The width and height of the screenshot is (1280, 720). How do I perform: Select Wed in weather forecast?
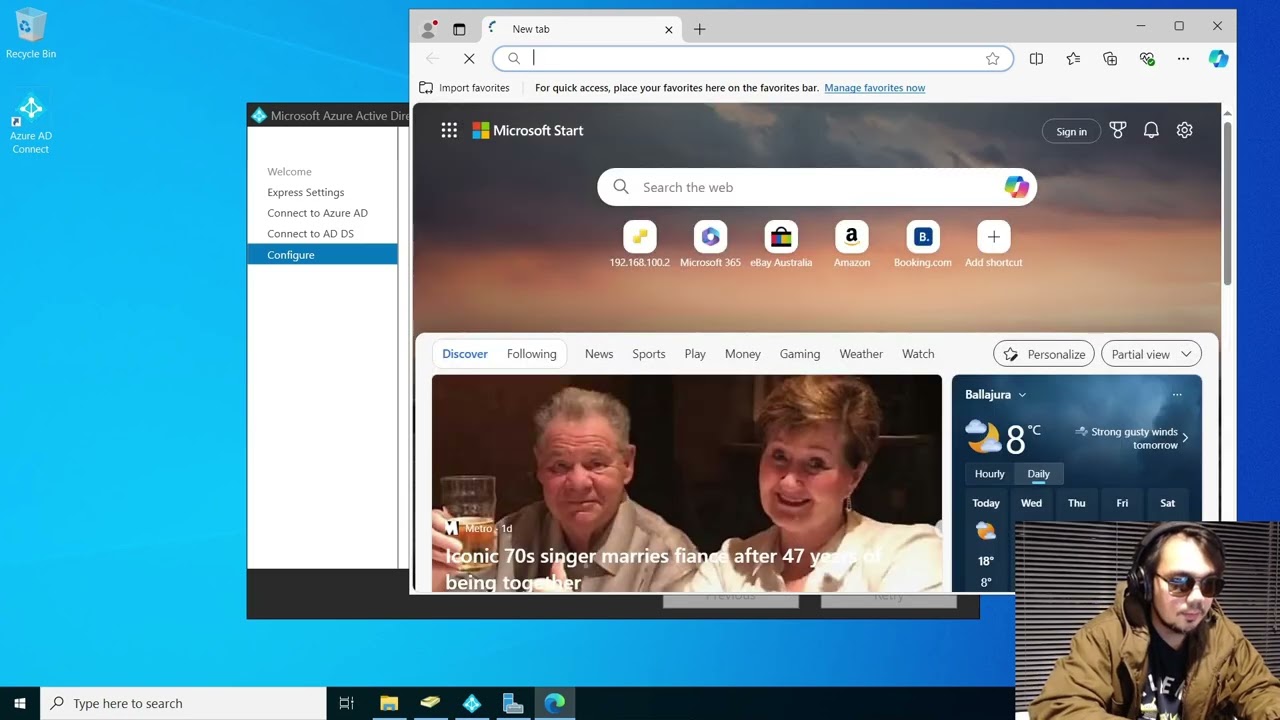point(1031,503)
